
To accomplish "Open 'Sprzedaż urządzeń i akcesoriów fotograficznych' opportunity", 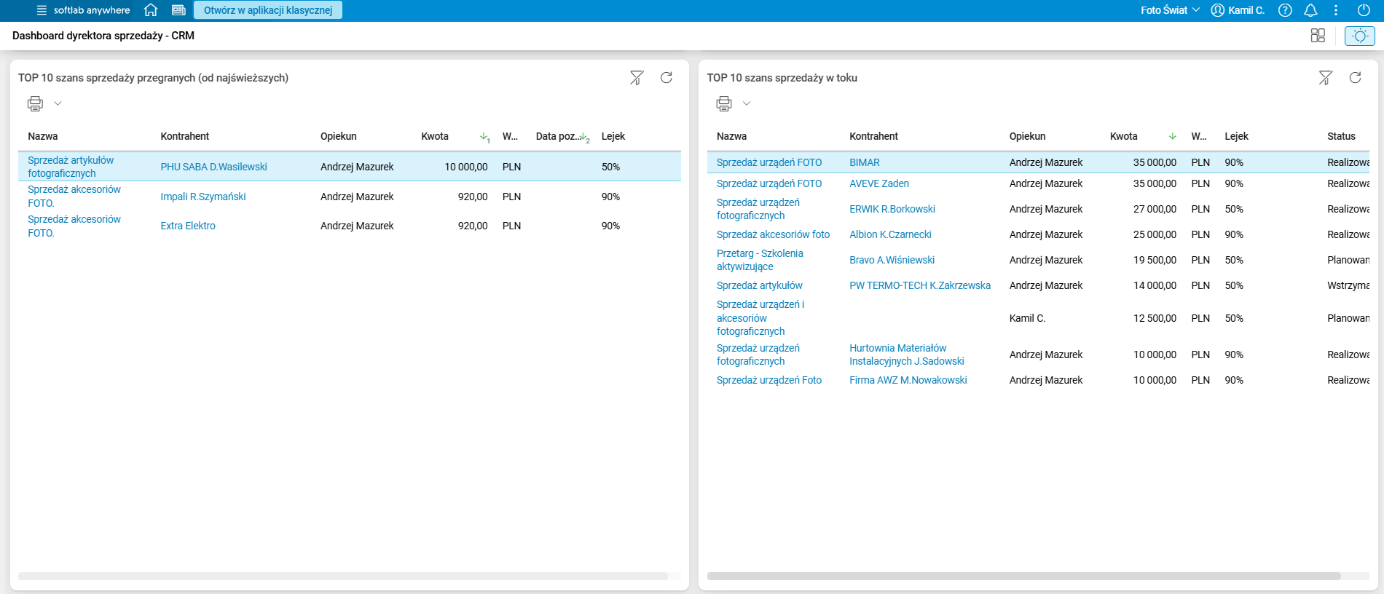I will tap(761, 318).
